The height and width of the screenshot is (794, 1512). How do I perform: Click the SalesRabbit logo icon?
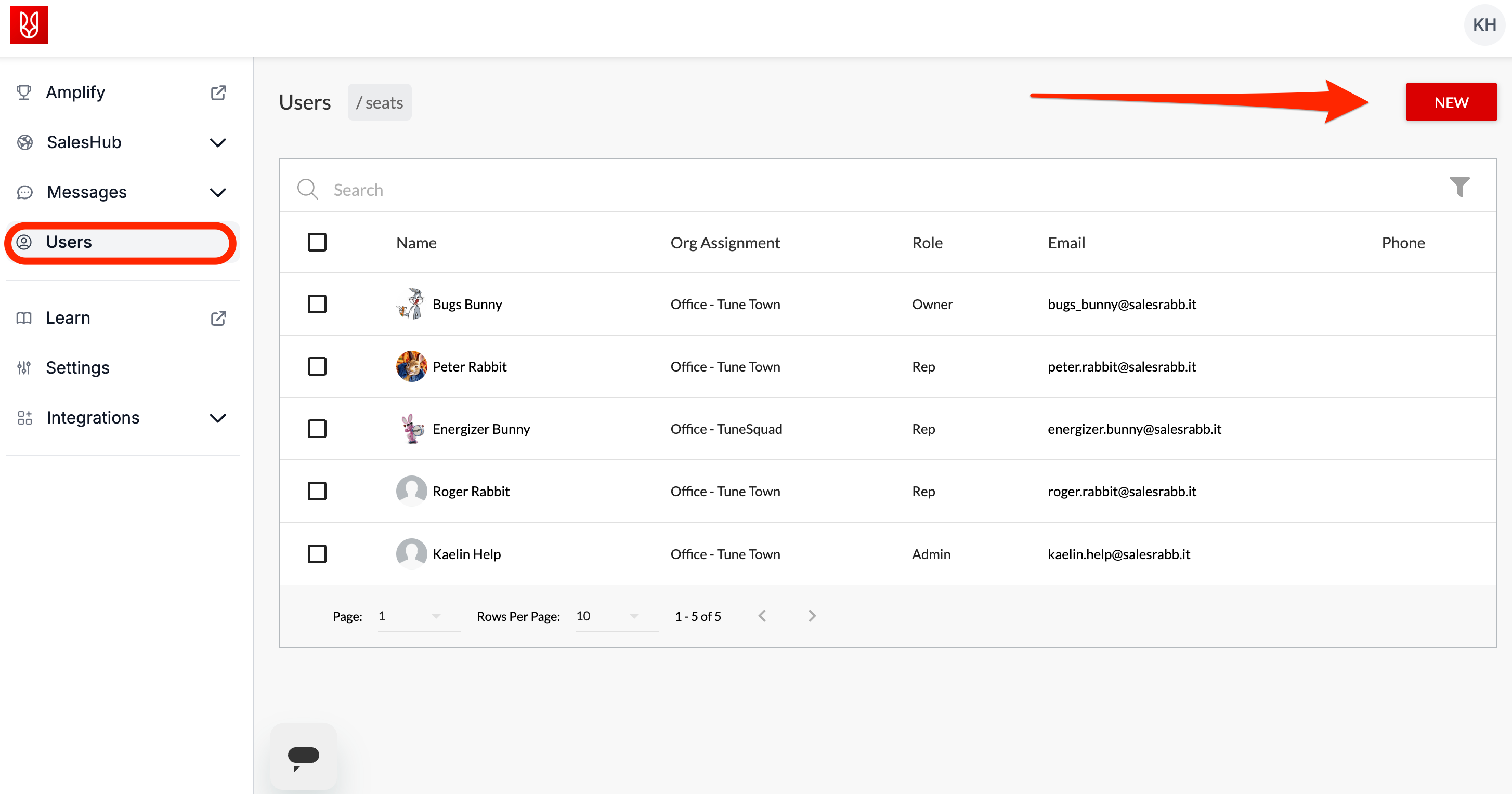[x=29, y=24]
